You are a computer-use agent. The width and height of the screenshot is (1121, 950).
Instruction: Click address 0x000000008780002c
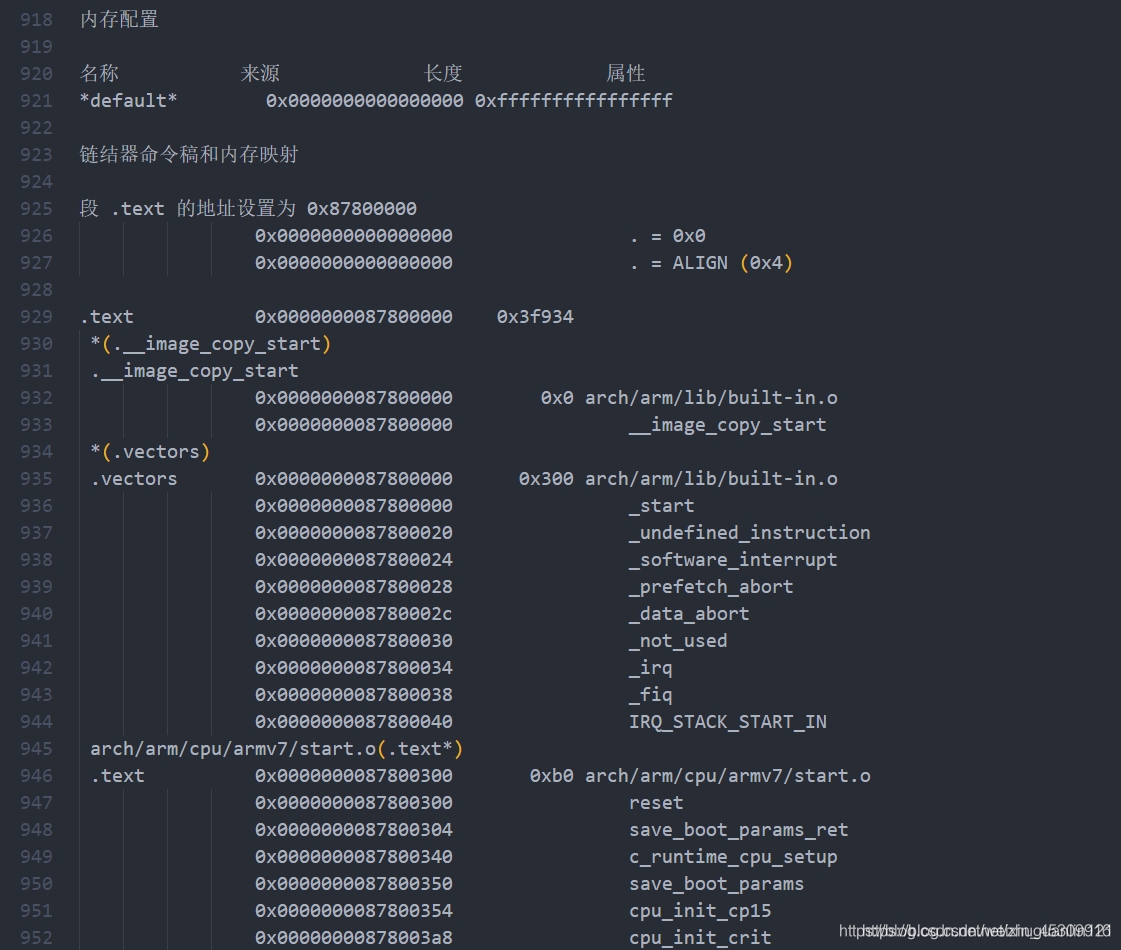tap(354, 614)
